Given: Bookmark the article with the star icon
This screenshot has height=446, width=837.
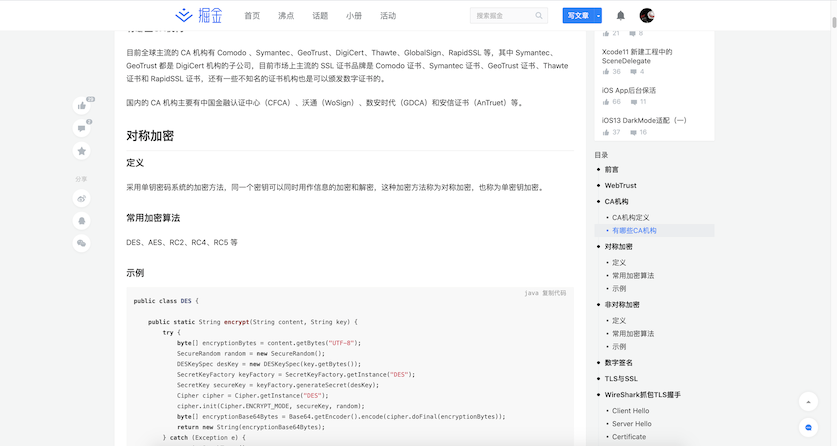Looking at the screenshot, I should coord(81,151).
